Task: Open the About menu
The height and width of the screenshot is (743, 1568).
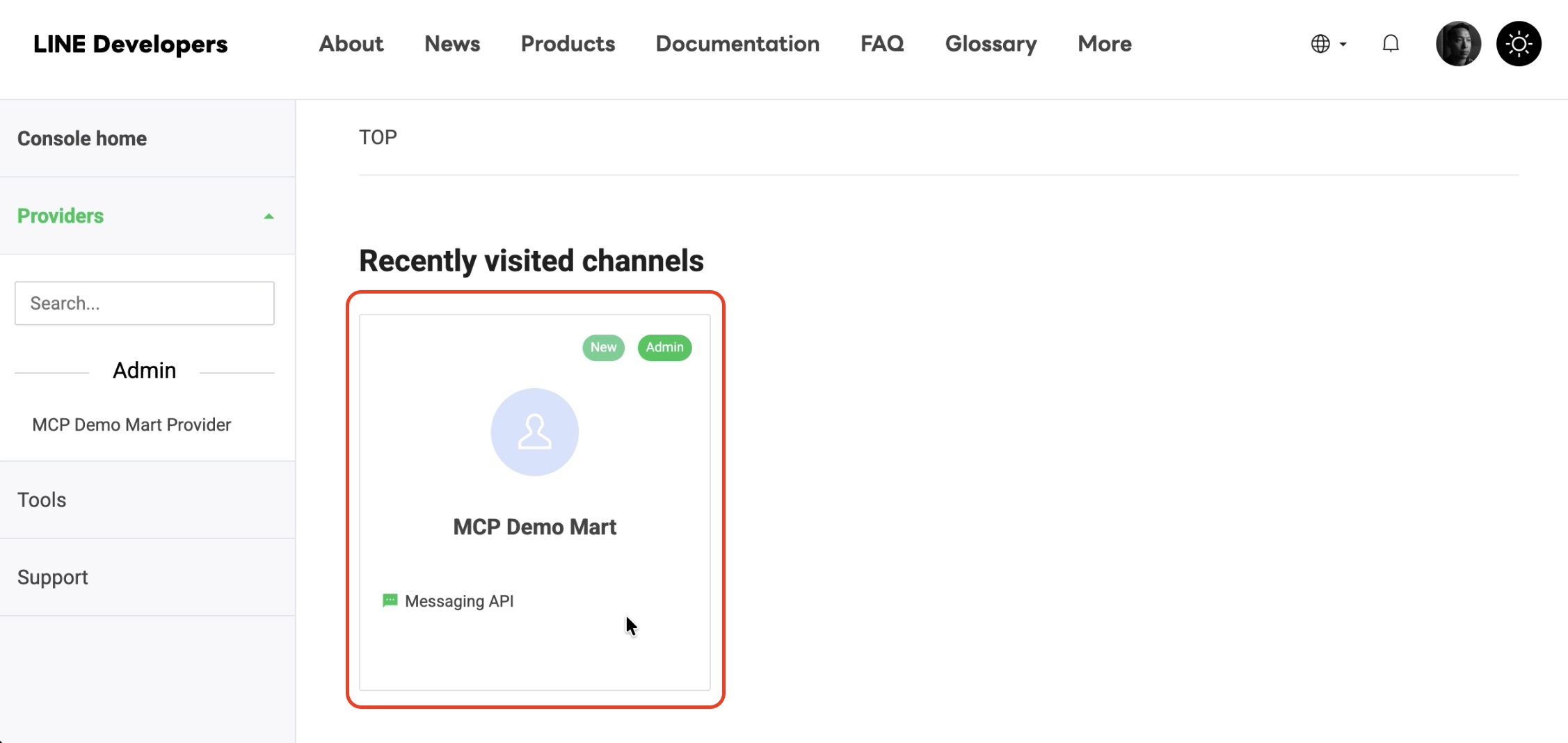Action: click(351, 44)
